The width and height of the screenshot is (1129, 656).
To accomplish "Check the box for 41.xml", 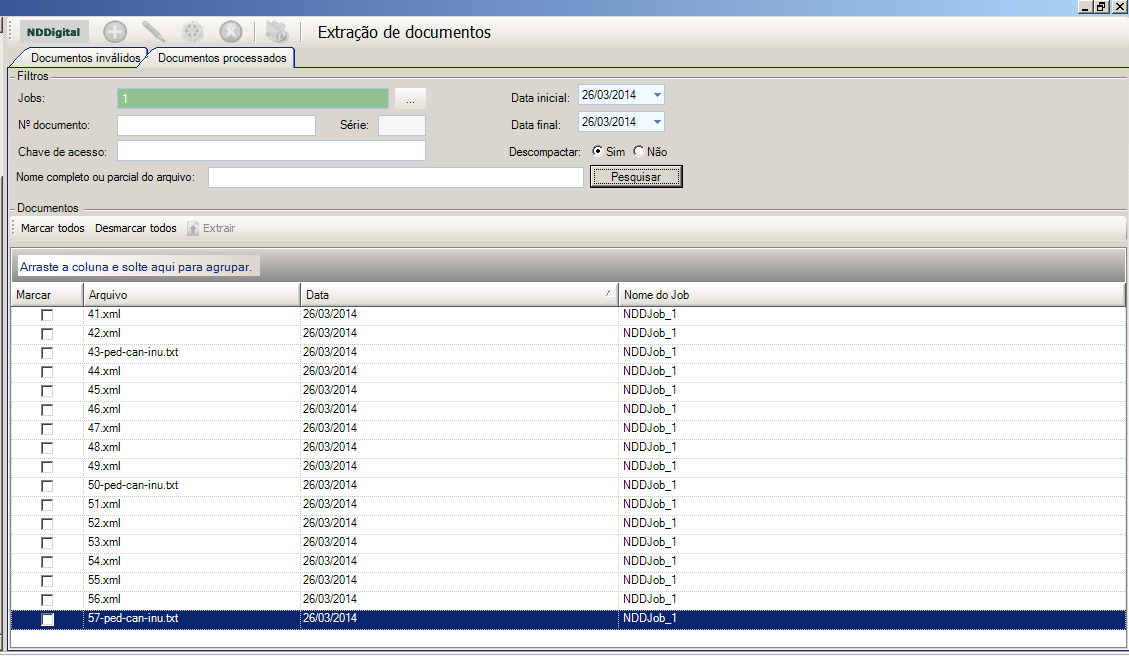I will [47, 315].
